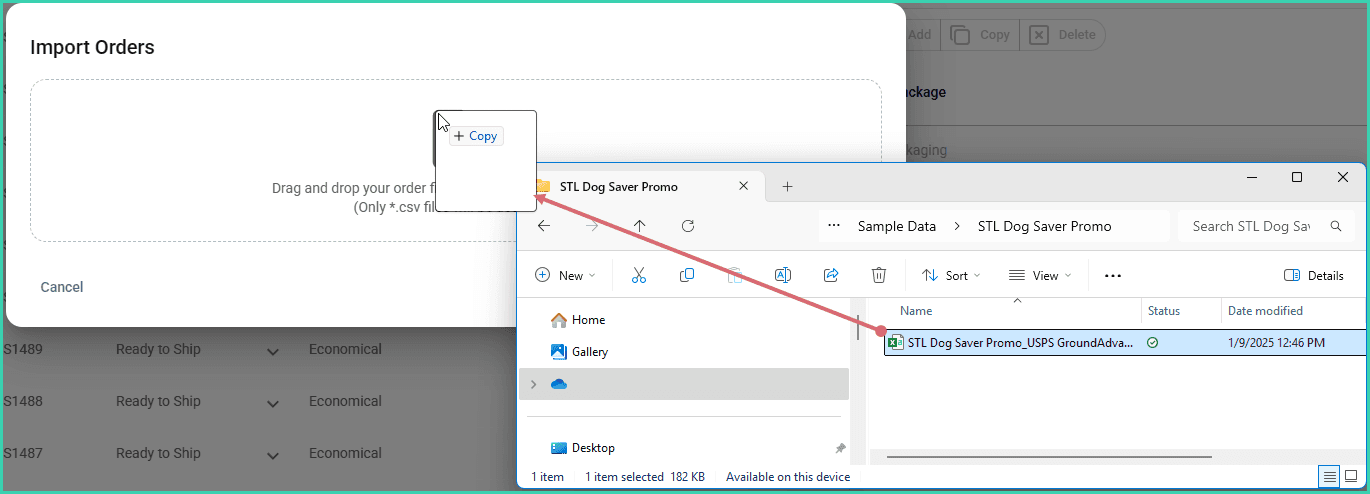Image resolution: width=1370 pixels, height=494 pixels.
Task: Switch to large thumbnails view in status bar
Action: 1351,476
